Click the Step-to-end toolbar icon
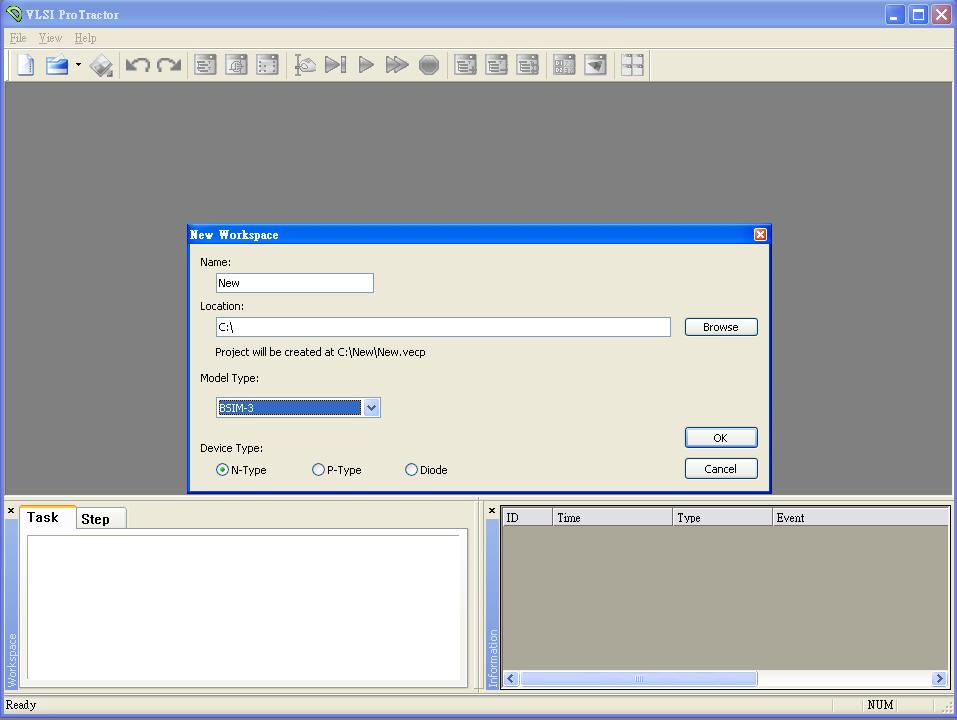The image size is (957, 720). (336, 65)
